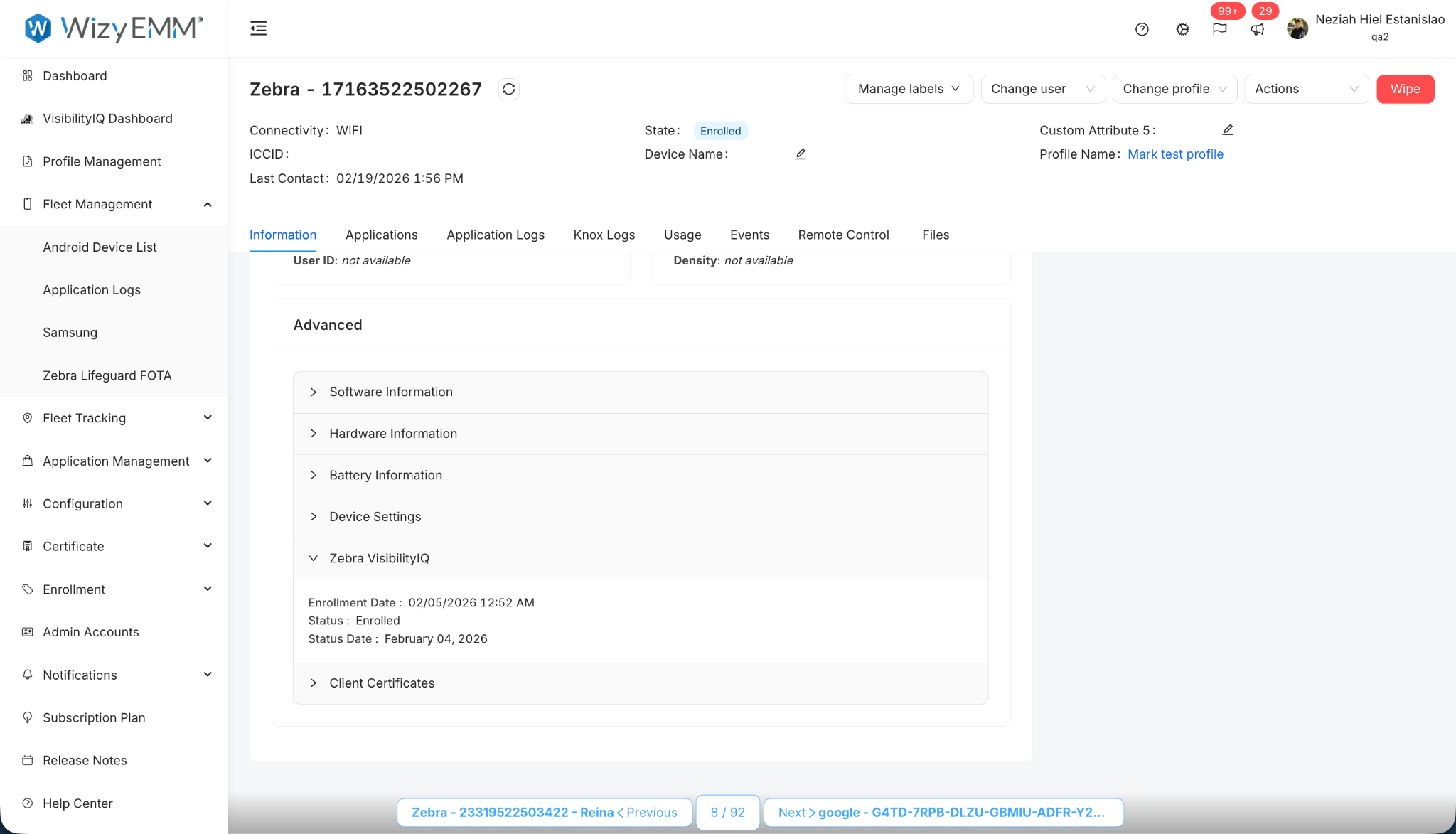Open the Actions dropdown
Viewport: 1456px width, 834px height.
coord(1306,89)
